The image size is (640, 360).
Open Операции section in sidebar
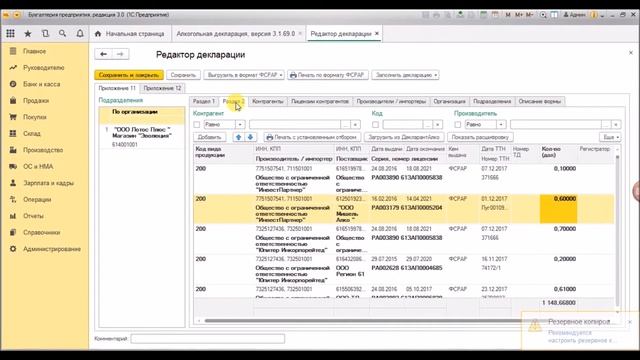37,200
